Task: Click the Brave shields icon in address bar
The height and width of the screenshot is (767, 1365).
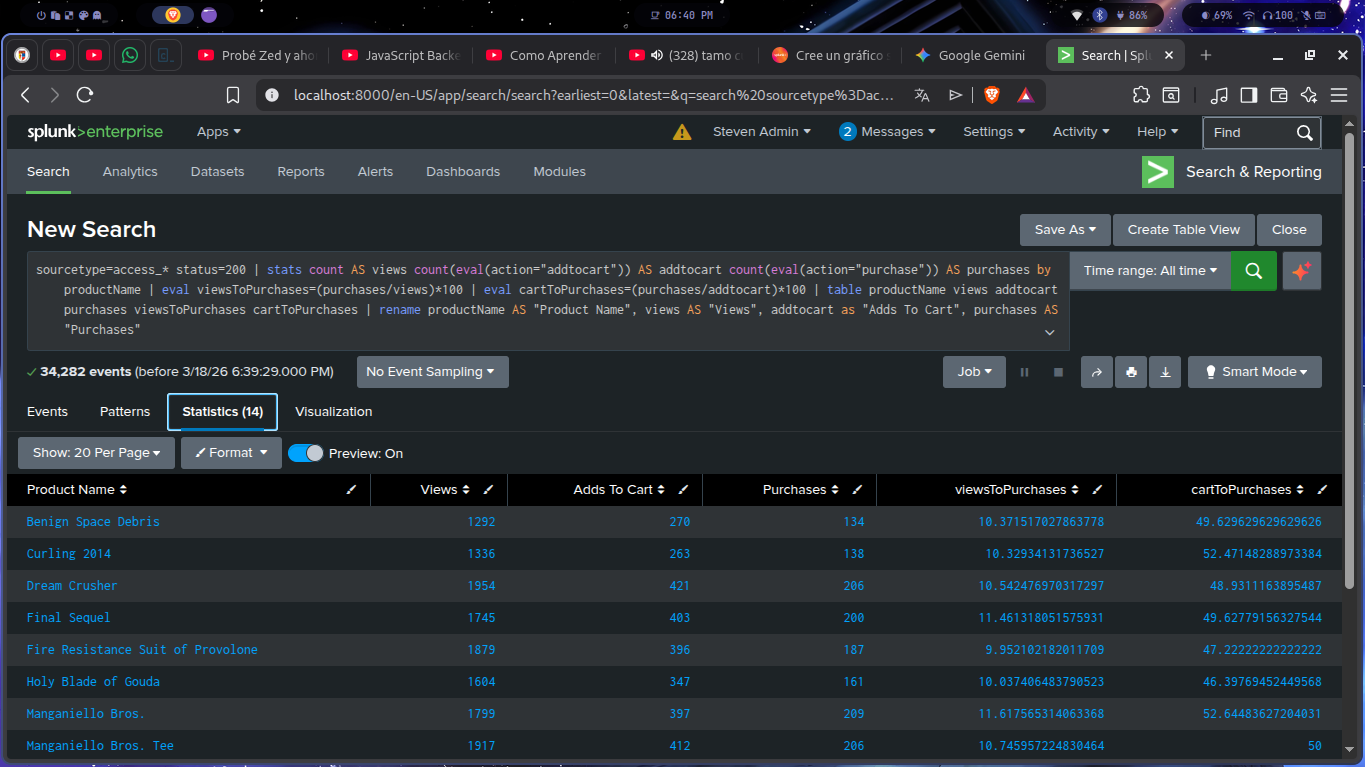Action: [991, 95]
